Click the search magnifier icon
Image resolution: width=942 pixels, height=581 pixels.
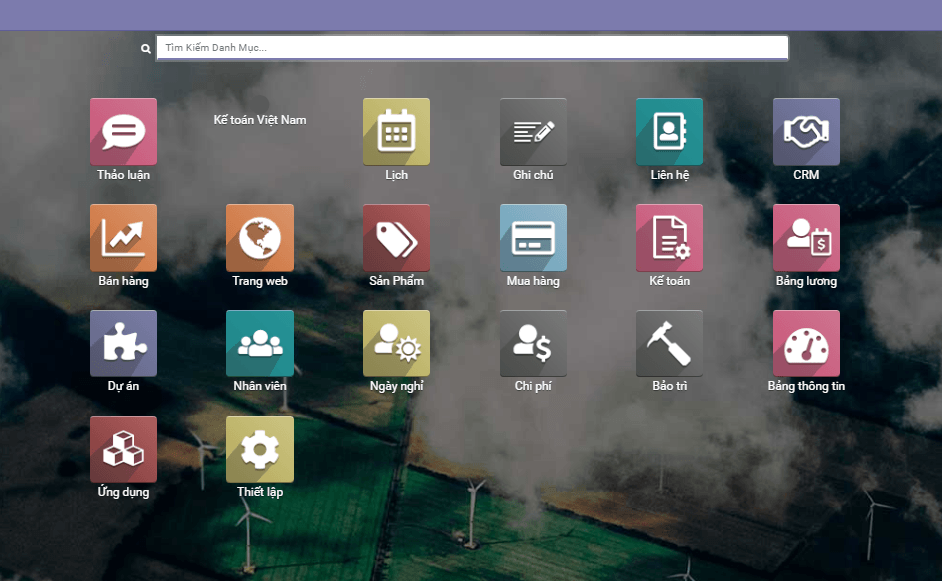tap(145, 49)
